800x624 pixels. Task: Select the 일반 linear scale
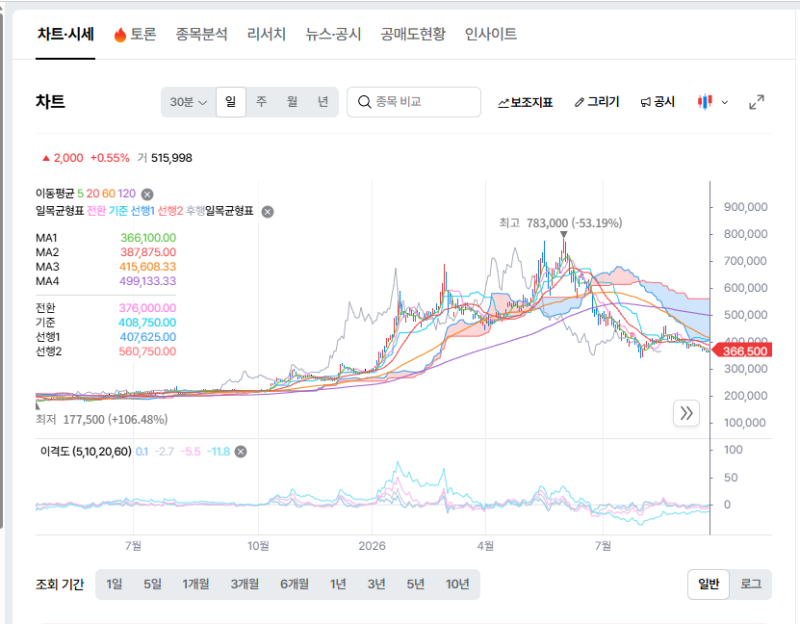pos(709,584)
